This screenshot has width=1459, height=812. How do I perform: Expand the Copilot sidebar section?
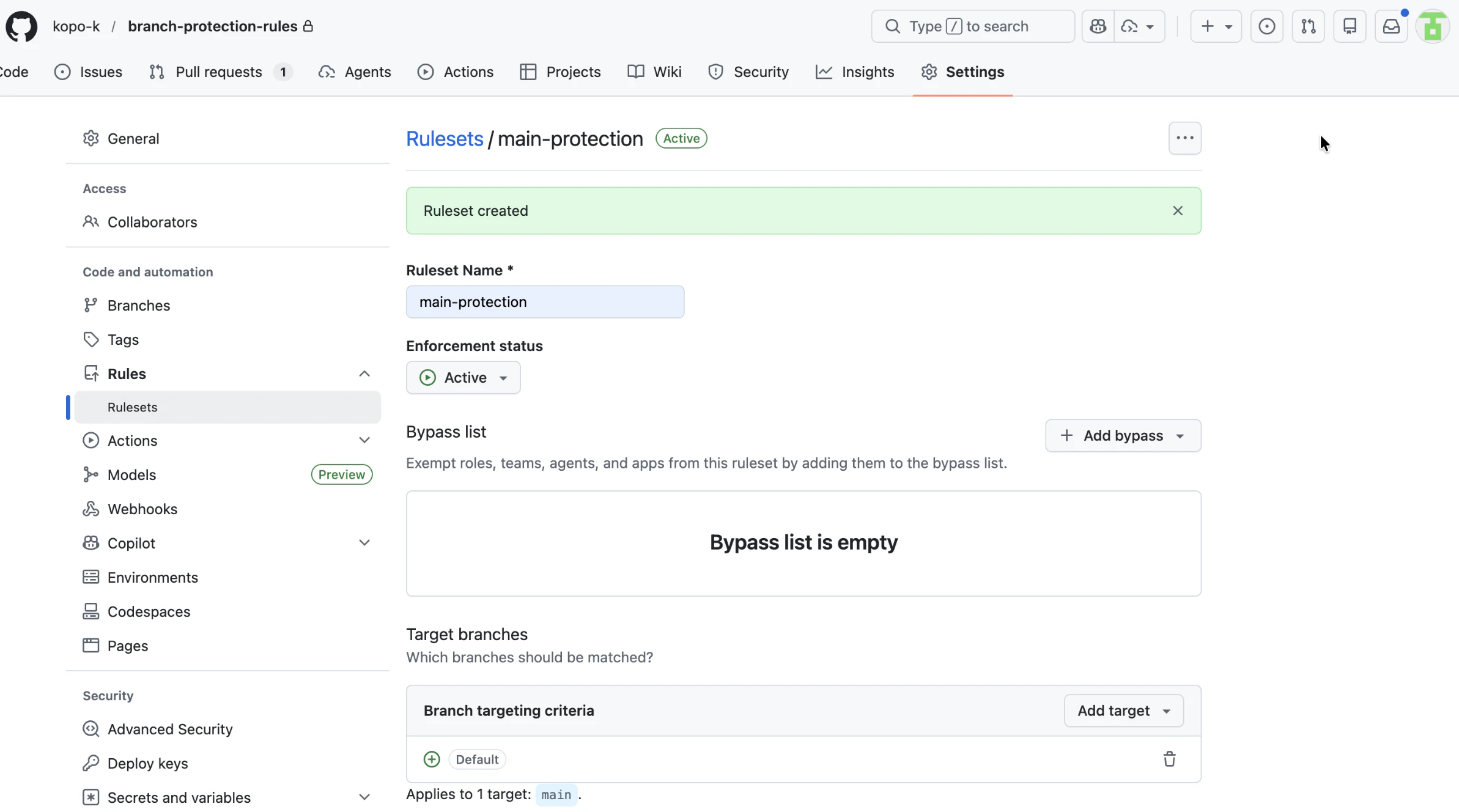click(364, 543)
